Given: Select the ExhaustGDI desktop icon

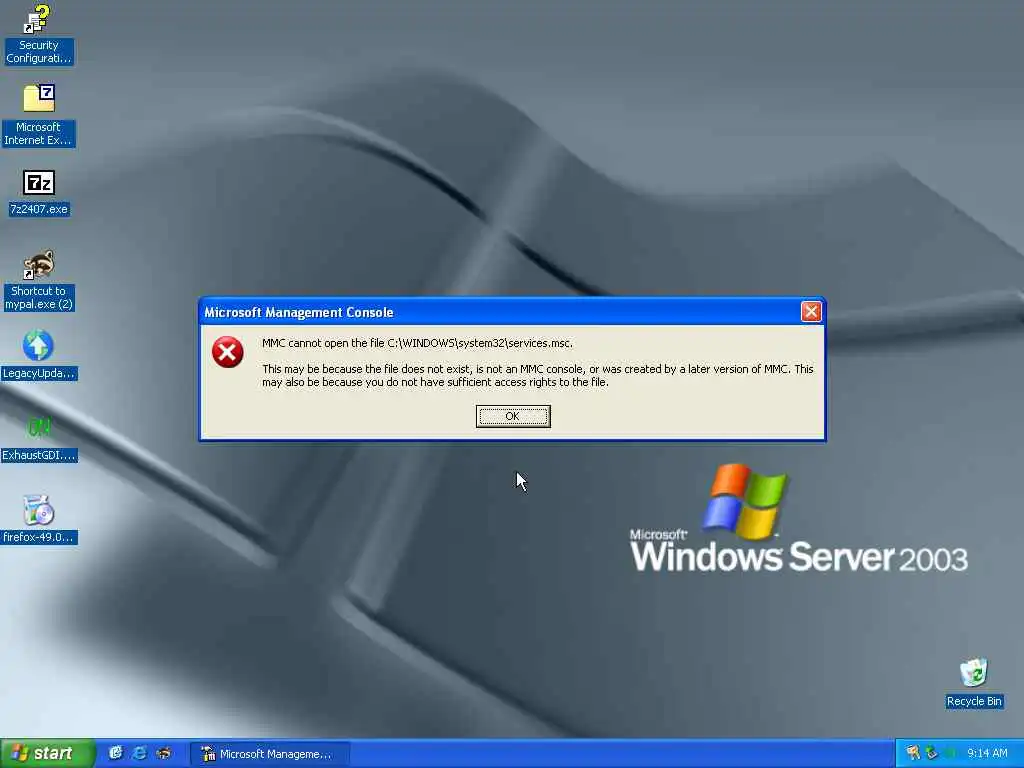Looking at the screenshot, I should (39, 438).
